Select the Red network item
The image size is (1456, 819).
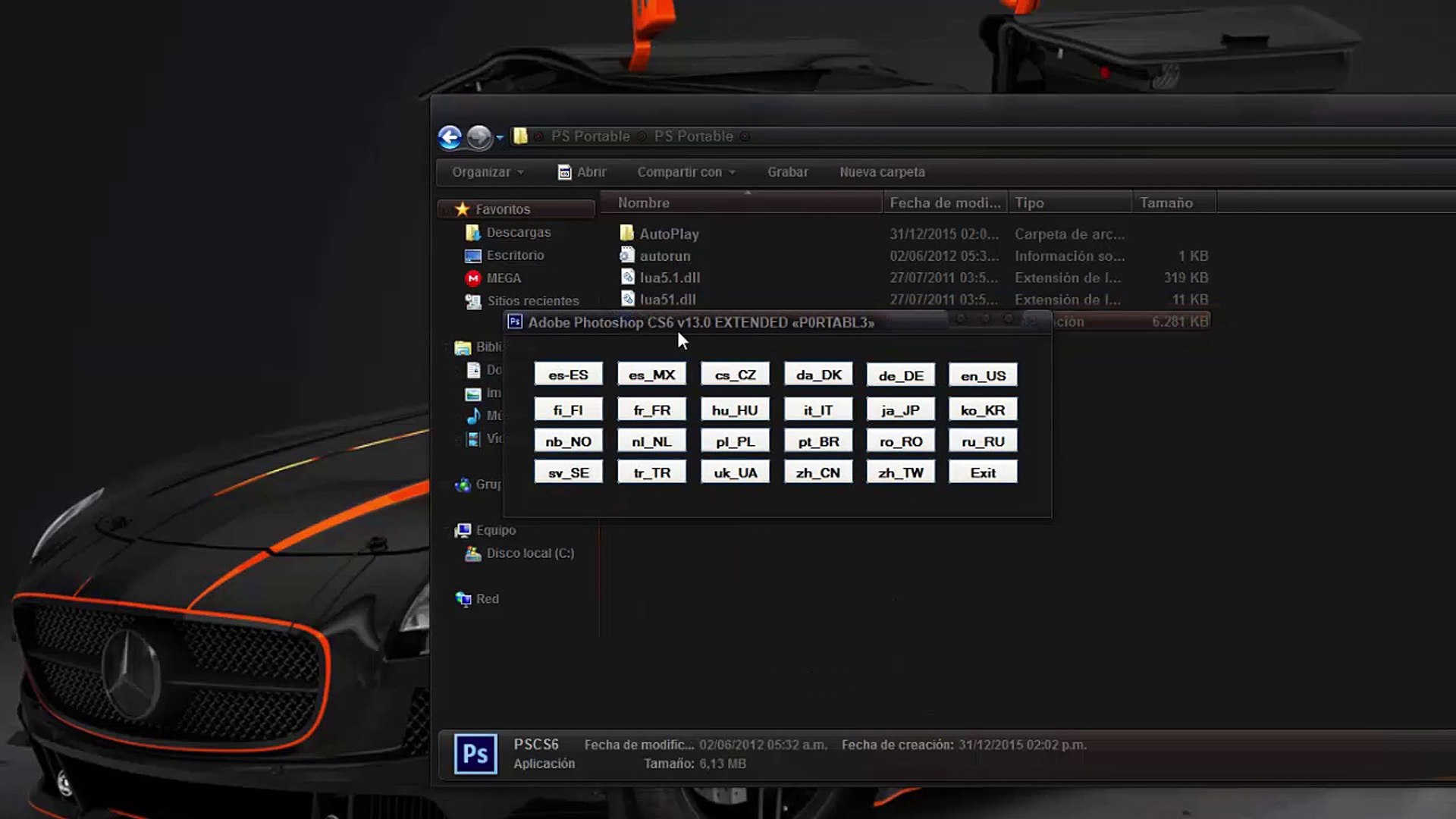[486, 599]
